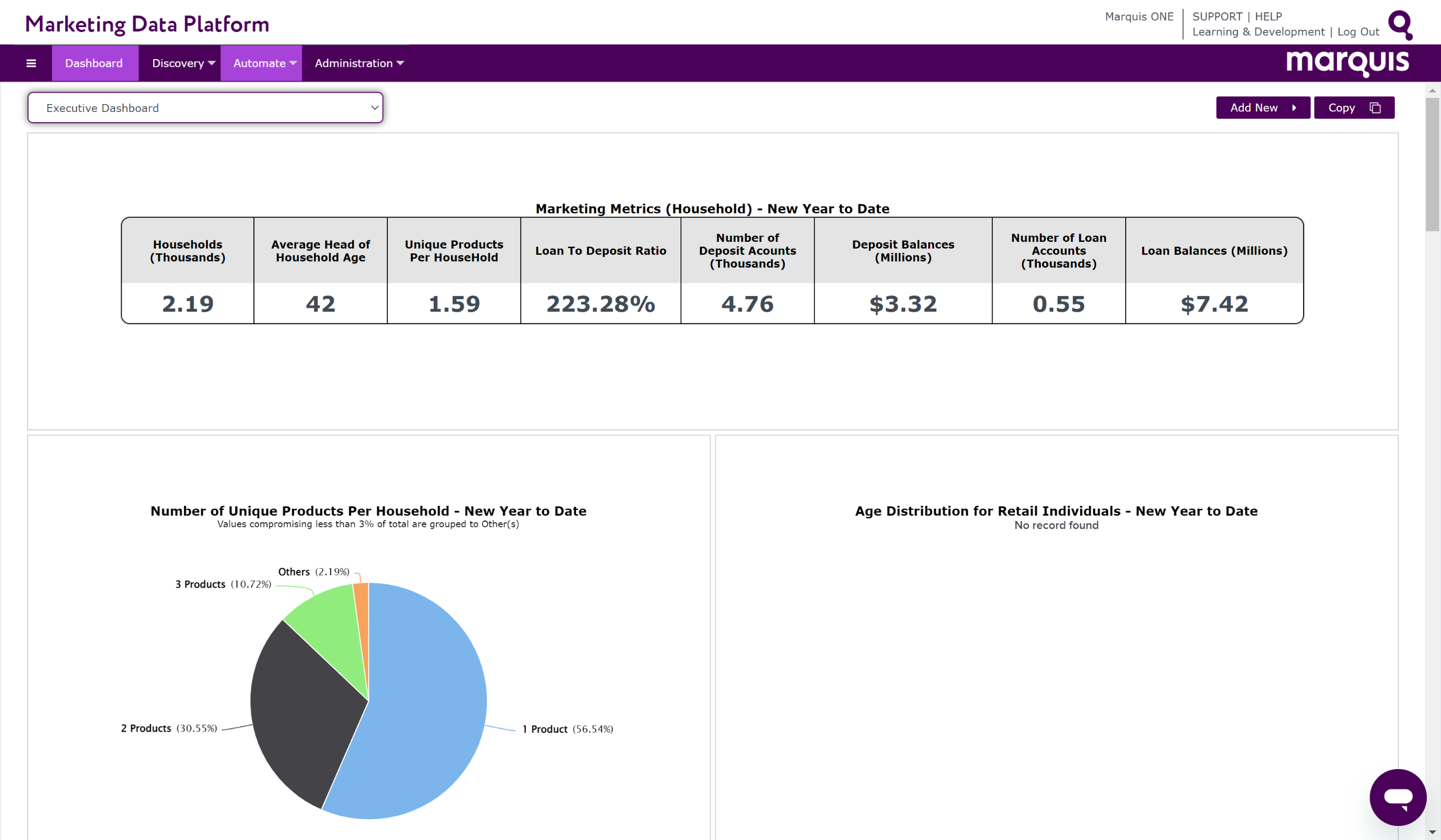Switch to the Dashboard tab
This screenshot has width=1441, height=840.
pos(94,64)
